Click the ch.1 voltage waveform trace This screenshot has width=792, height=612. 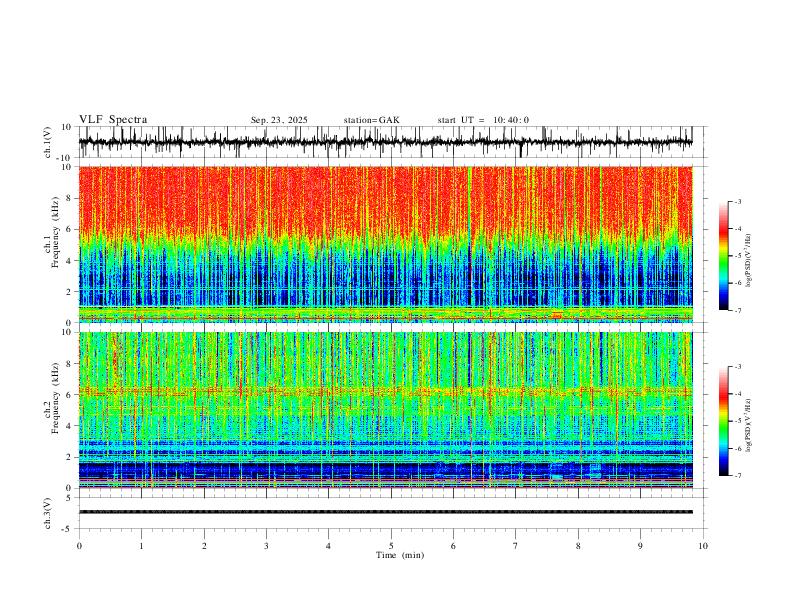[385, 142]
